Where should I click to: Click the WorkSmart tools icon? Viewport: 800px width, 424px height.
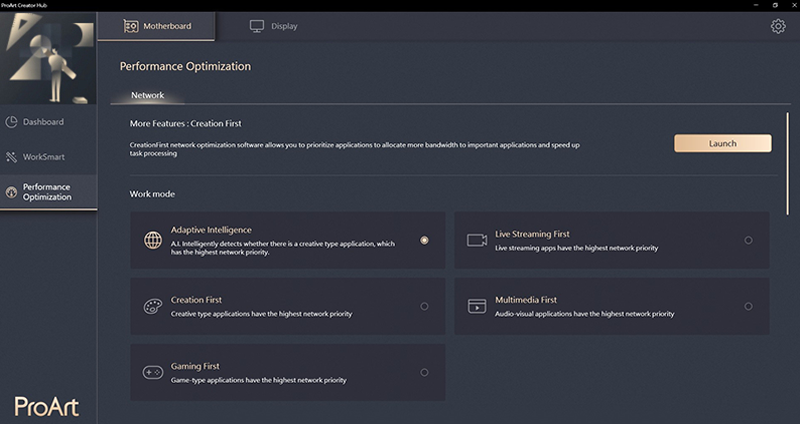click(x=11, y=157)
